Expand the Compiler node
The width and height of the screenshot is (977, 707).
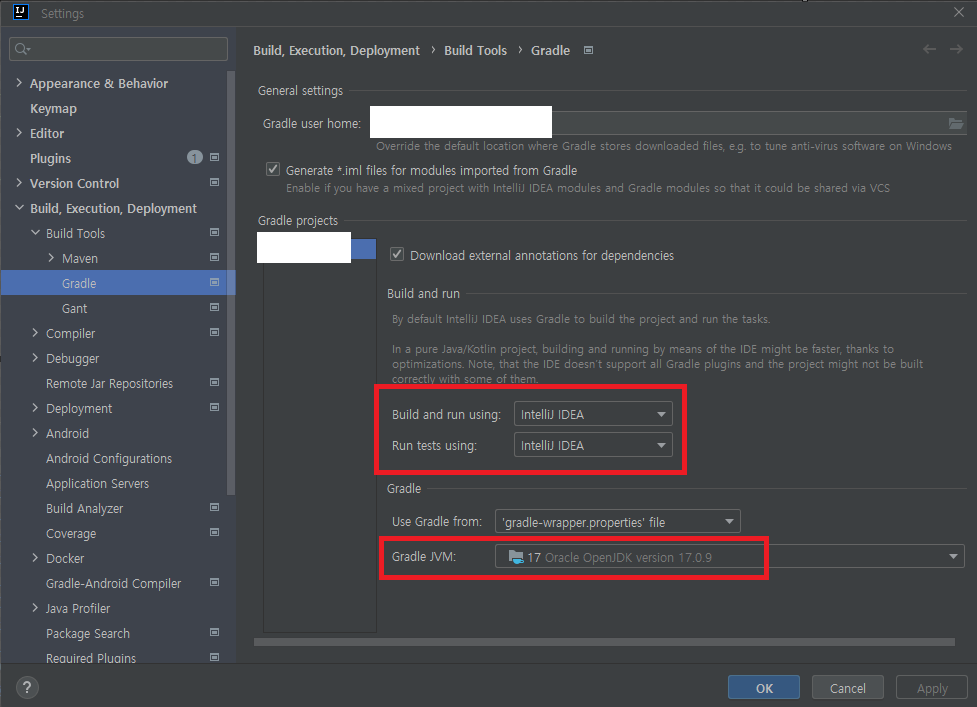click(35, 333)
